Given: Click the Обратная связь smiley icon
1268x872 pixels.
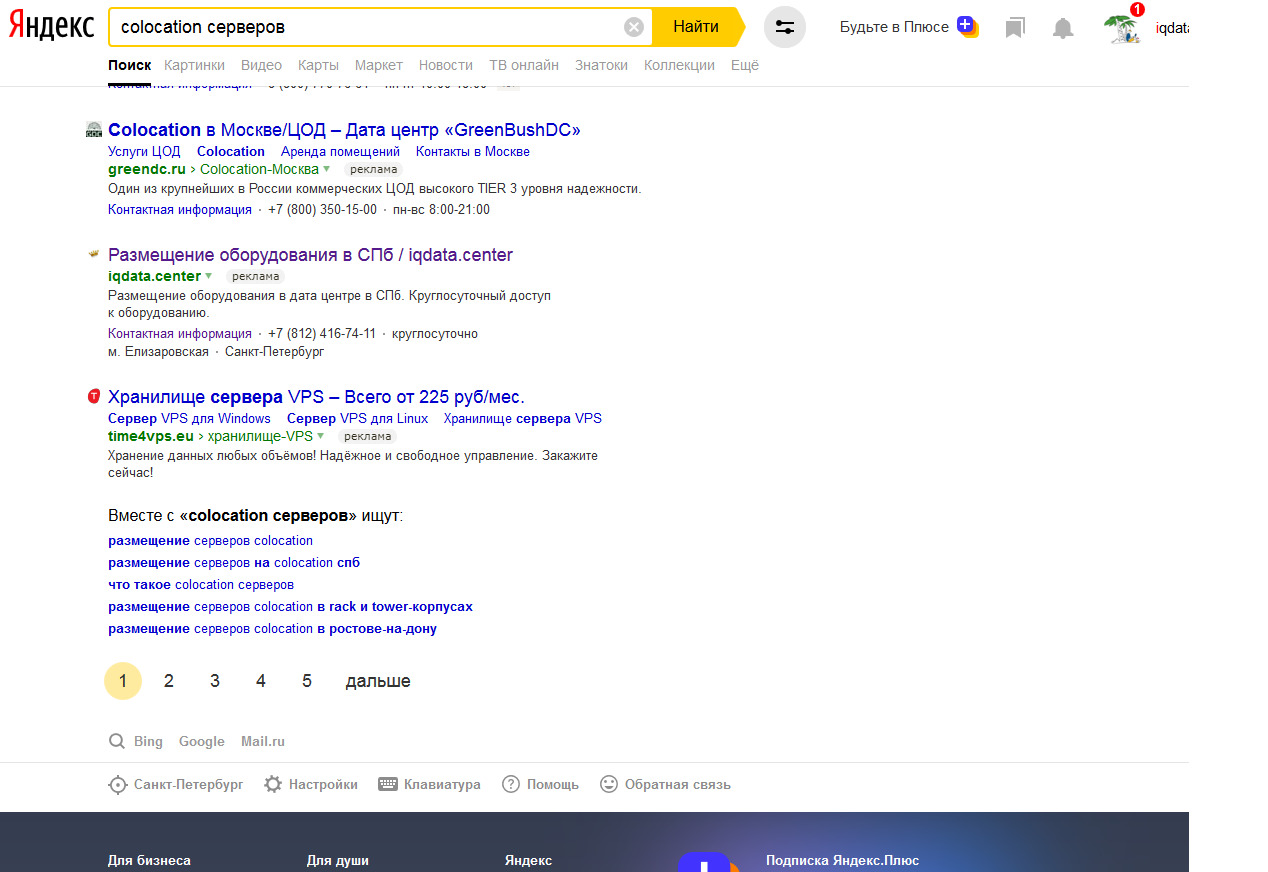Looking at the screenshot, I should 609,785.
